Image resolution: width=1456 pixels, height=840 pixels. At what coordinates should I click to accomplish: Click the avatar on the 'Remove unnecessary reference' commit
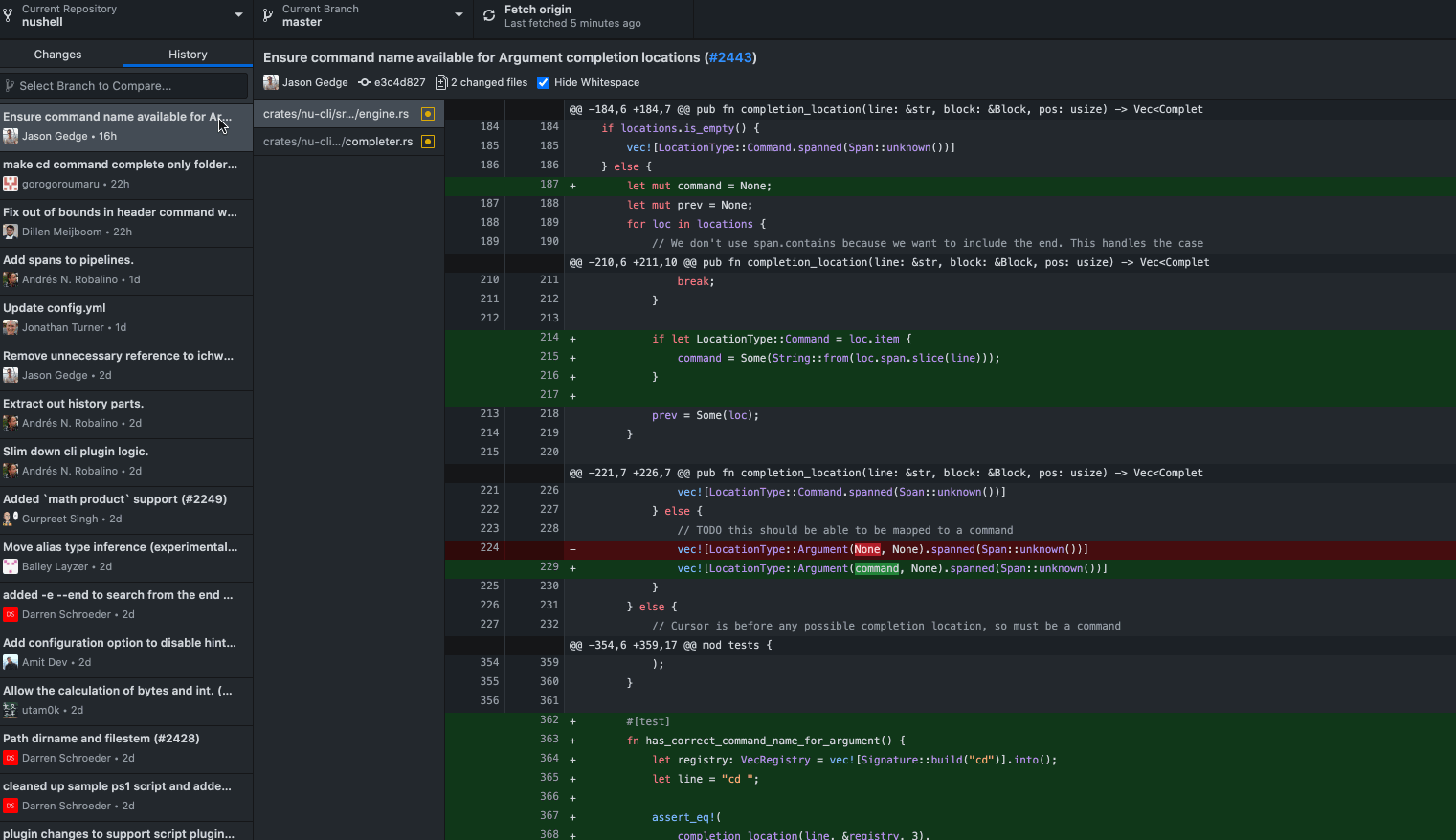pos(11,375)
